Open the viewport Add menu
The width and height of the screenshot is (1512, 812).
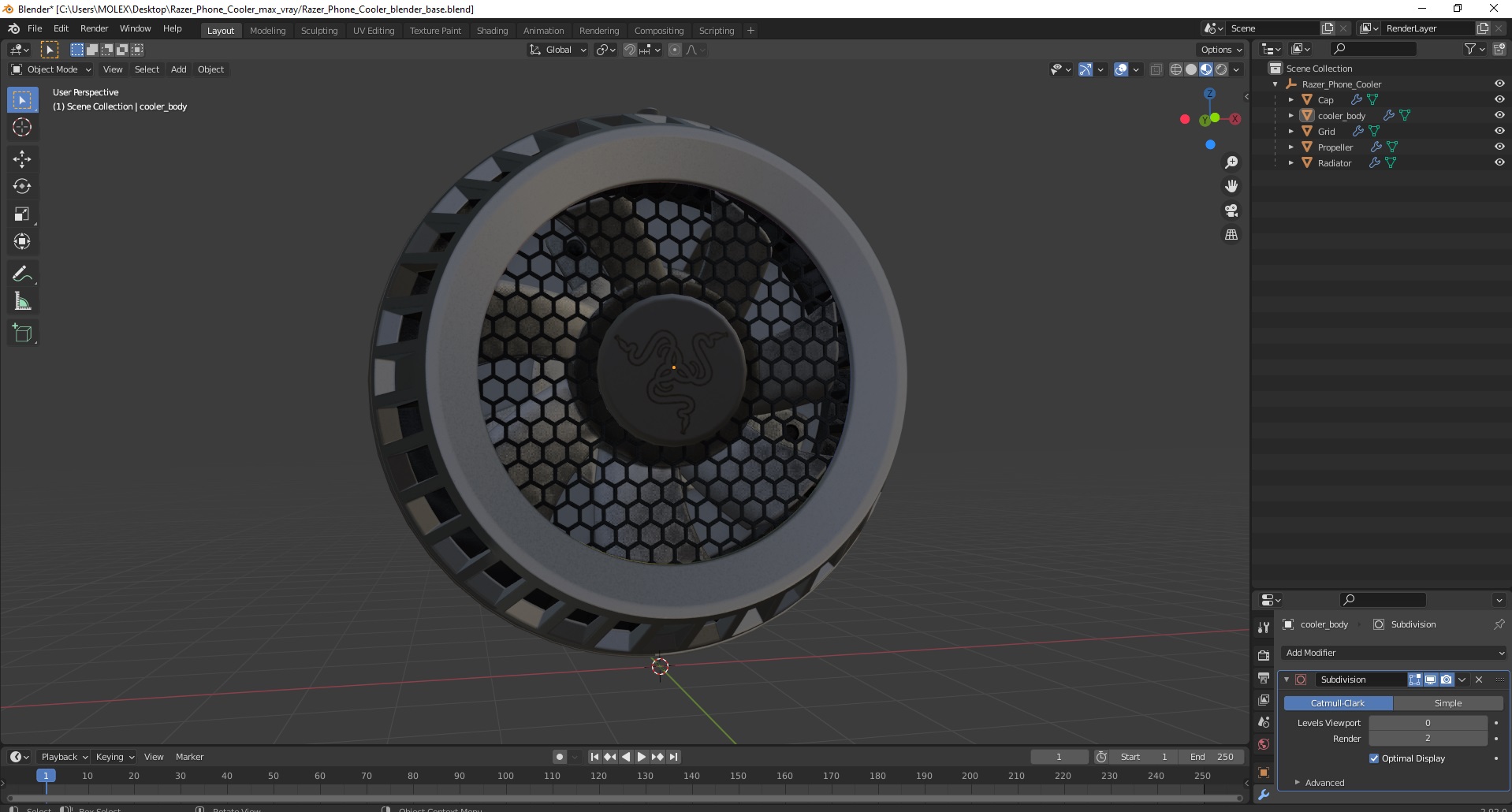(x=179, y=69)
